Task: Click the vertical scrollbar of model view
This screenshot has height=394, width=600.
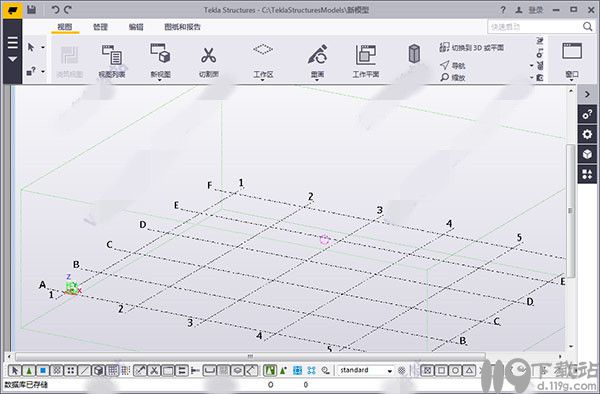Action: coord(571,210)
